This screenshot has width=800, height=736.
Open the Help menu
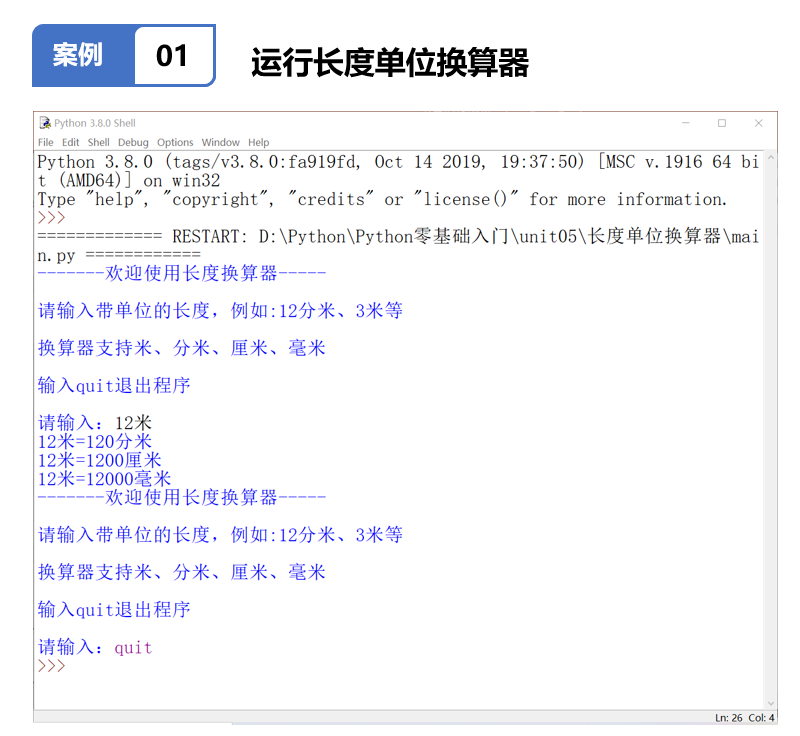pyautogui.click(x=259, y=142)
